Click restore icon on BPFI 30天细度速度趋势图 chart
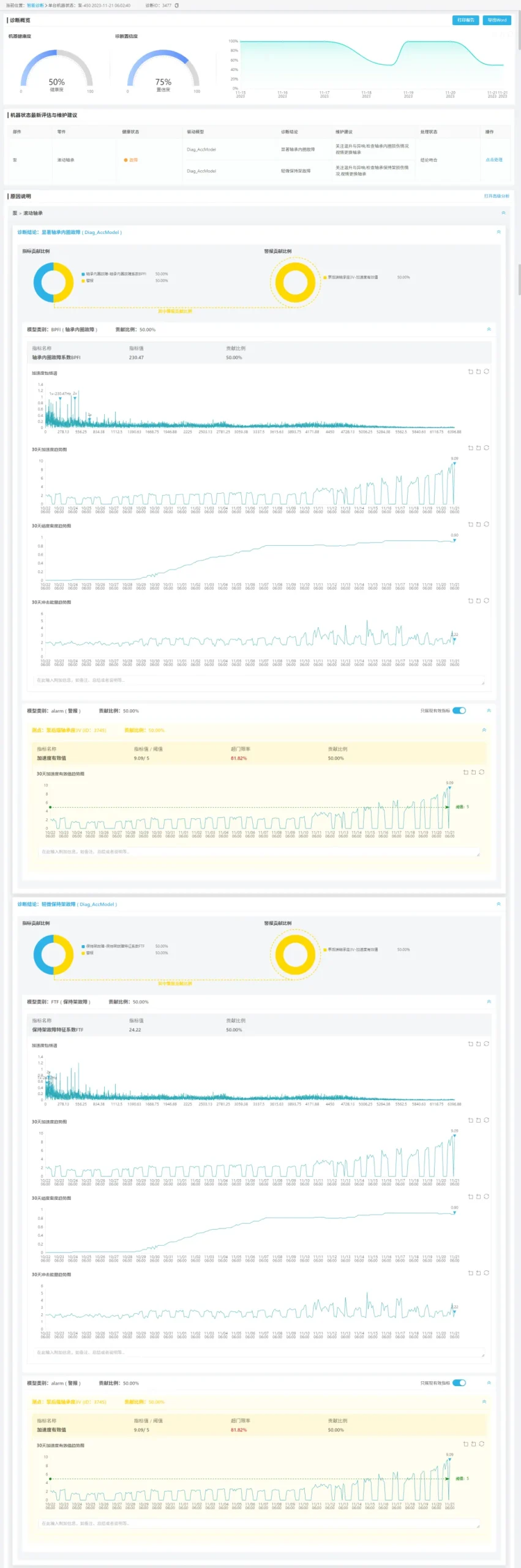Viewport: 521px width, 1568px height. pos(486,525)
